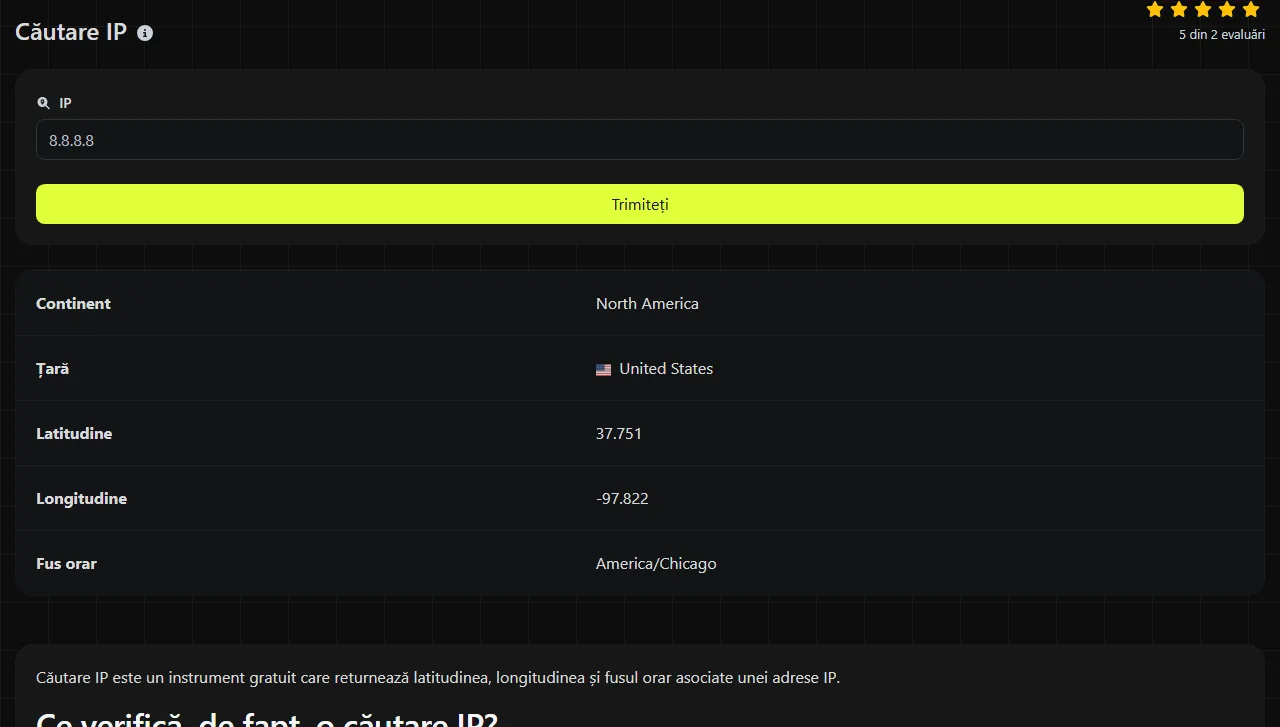This screenshot has height=727, width=1280.
Task: Click the "Latitudine" row label
Action: 74,434
